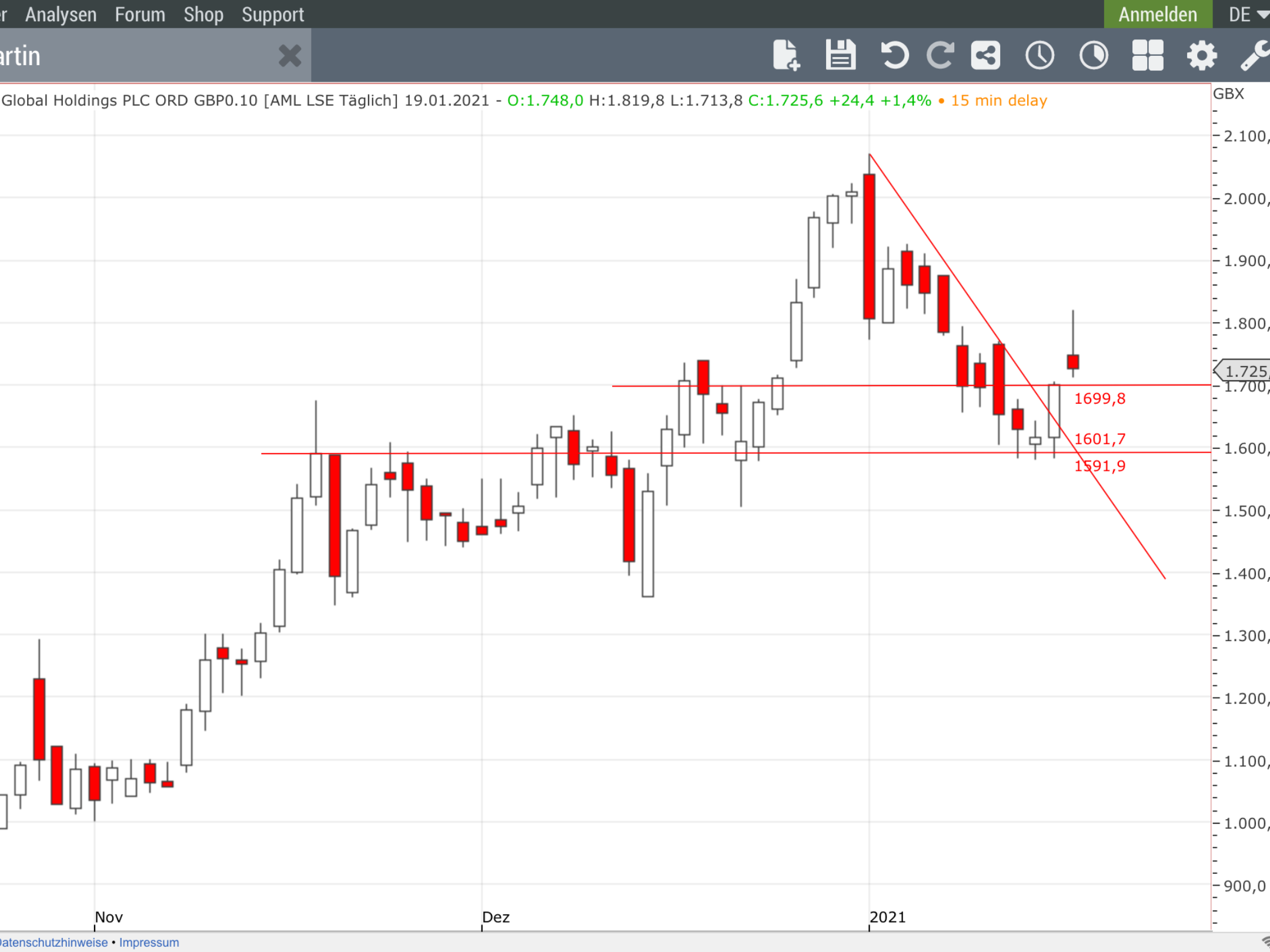The height and width of the screenshot is (952, 1270).
Task: Open the Forum menu item
Action: click(140, 14)
